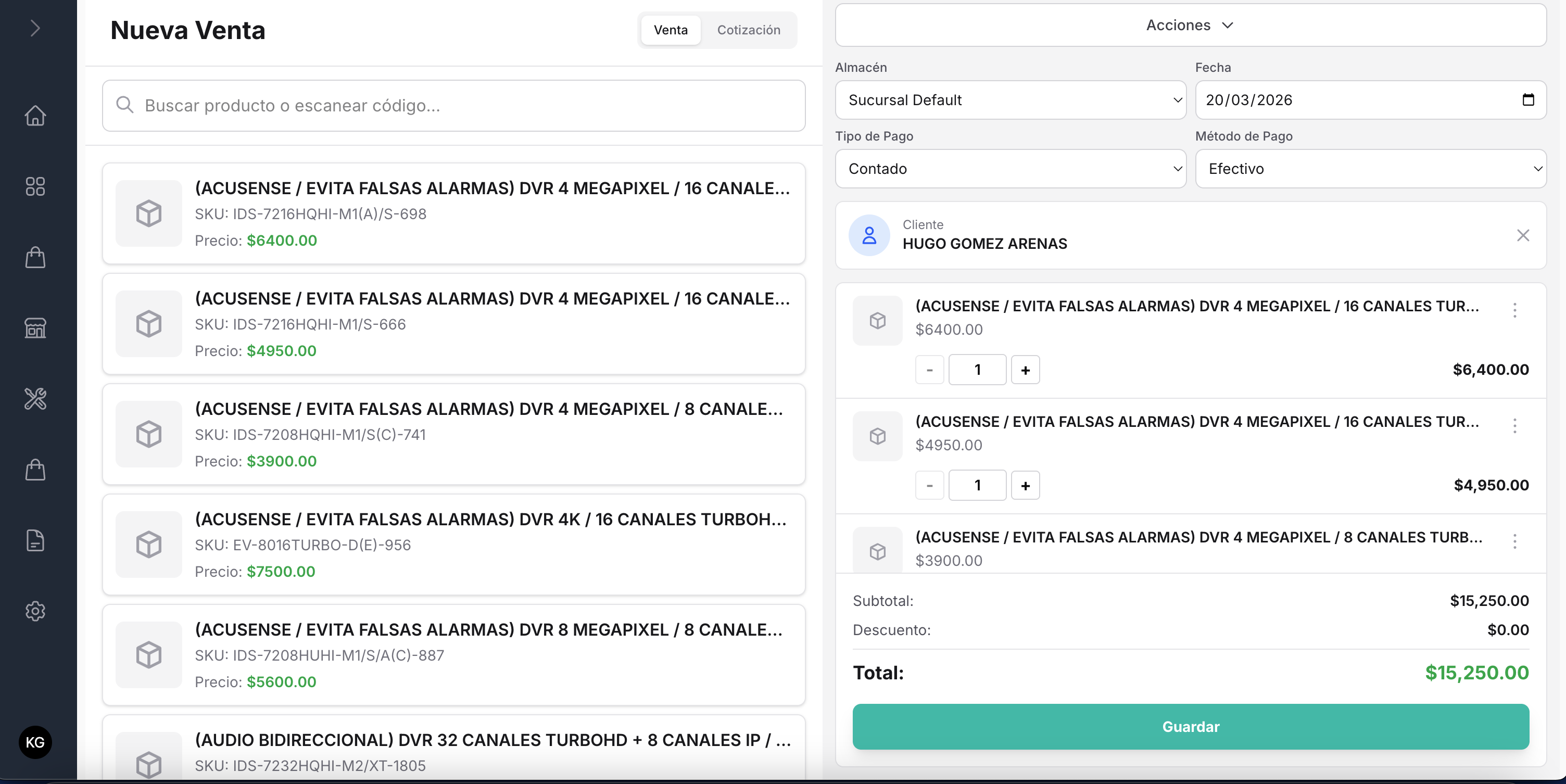Expand the sidebar with the arrow icon

click(x=35, y=28)
